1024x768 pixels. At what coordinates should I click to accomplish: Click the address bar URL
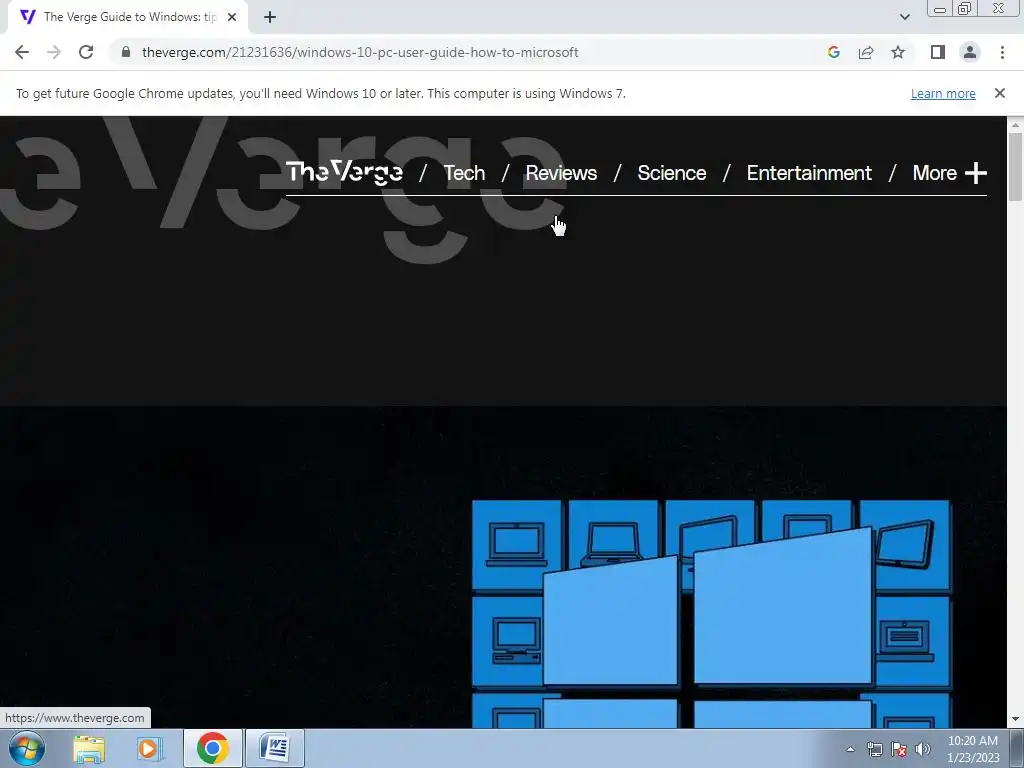pyautogui.click(x=360, y=52)
